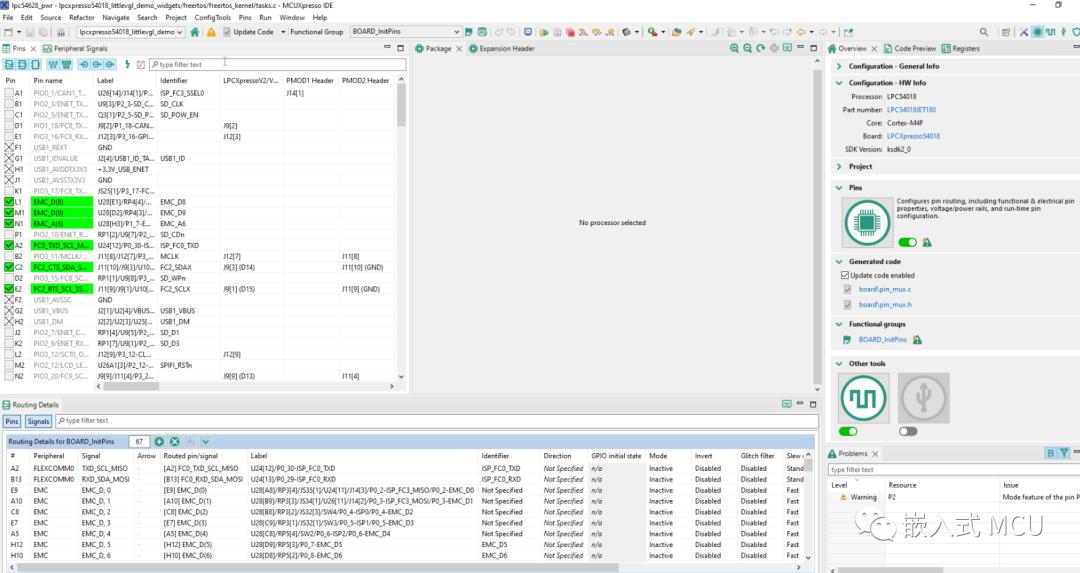Expand Configuration - General Info section
1080x573 pixels.
[x=839, y=66]
